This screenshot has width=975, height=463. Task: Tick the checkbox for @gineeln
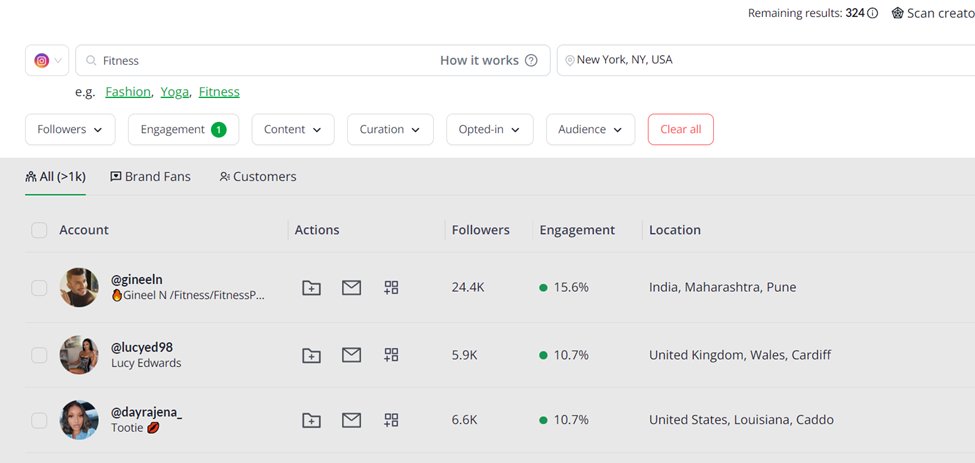39,288
